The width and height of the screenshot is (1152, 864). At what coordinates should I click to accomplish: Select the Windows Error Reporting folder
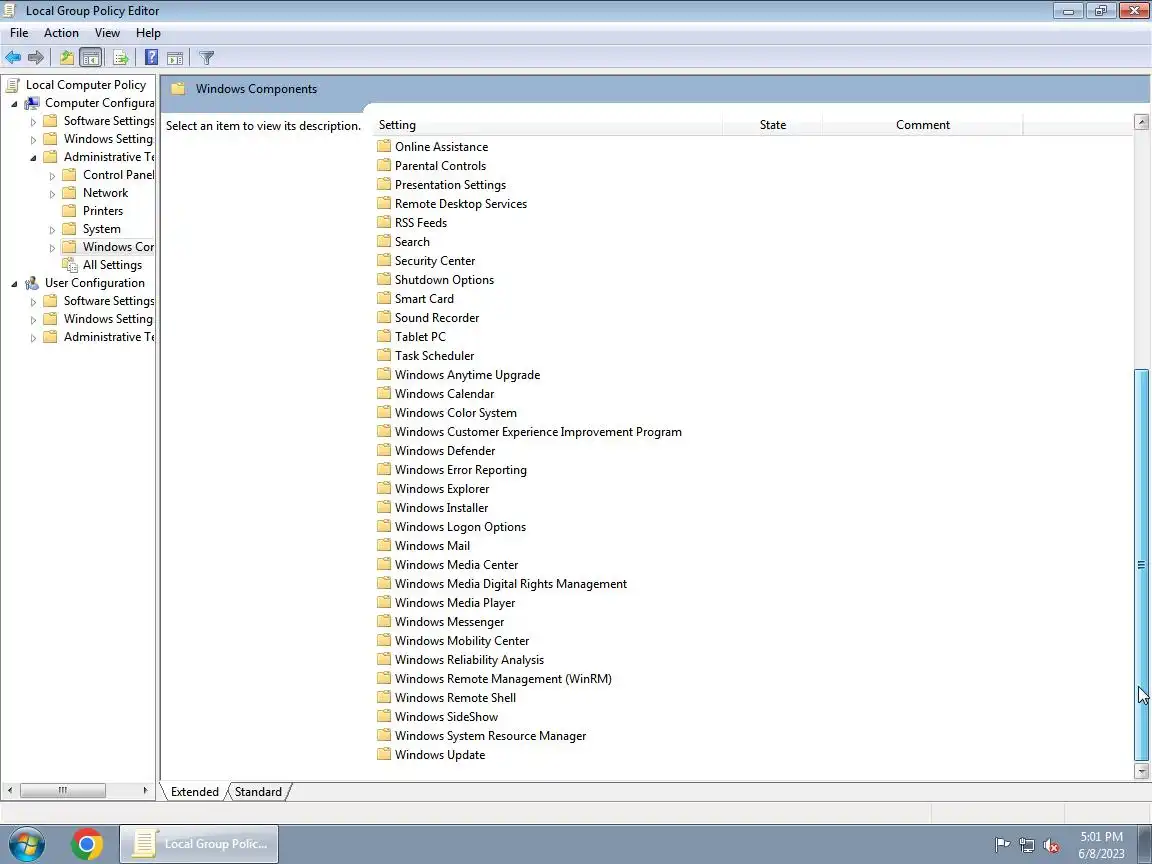[x=461, y=469]
